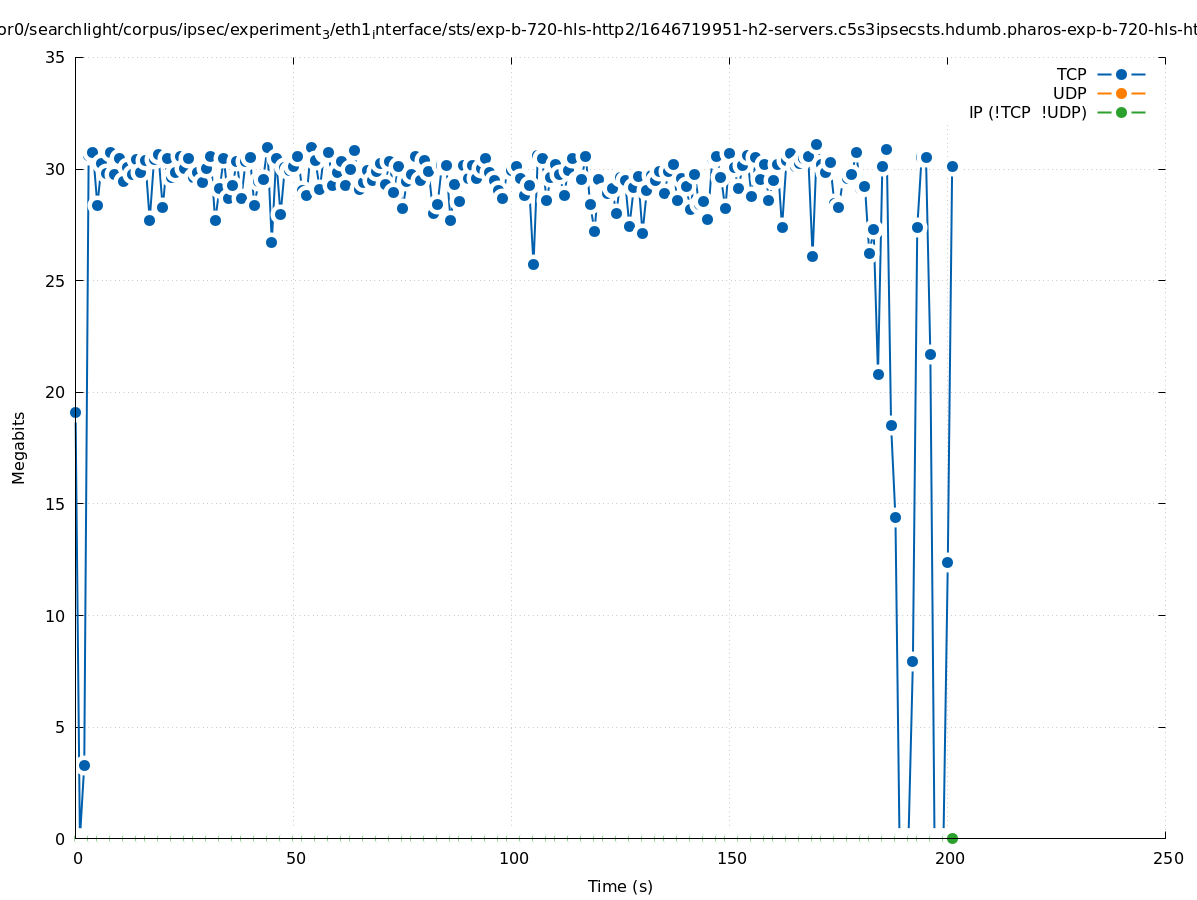The image size is (1197, 900).
Task: Click the 35 tick label on y-axis
Action: coord(55,58)
